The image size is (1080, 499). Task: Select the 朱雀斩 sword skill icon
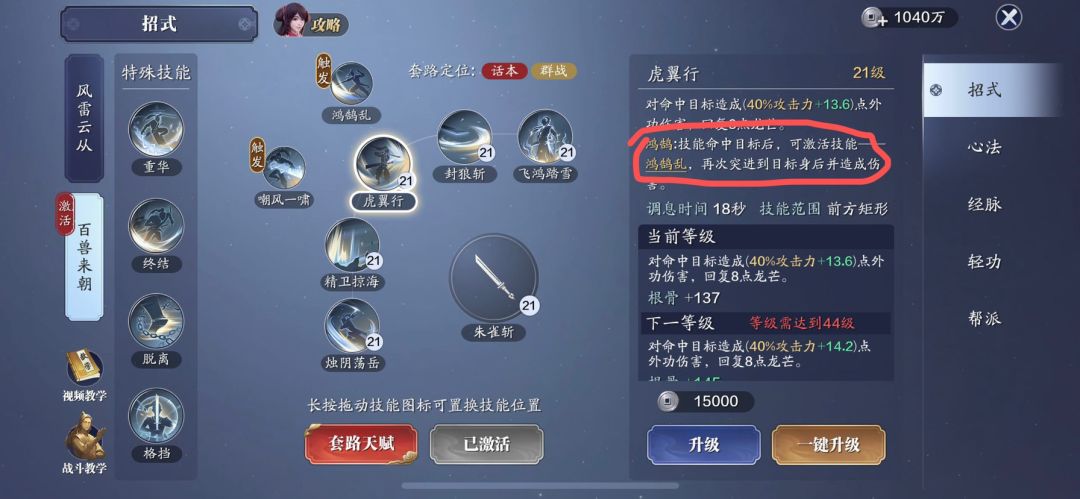[493, 277]
